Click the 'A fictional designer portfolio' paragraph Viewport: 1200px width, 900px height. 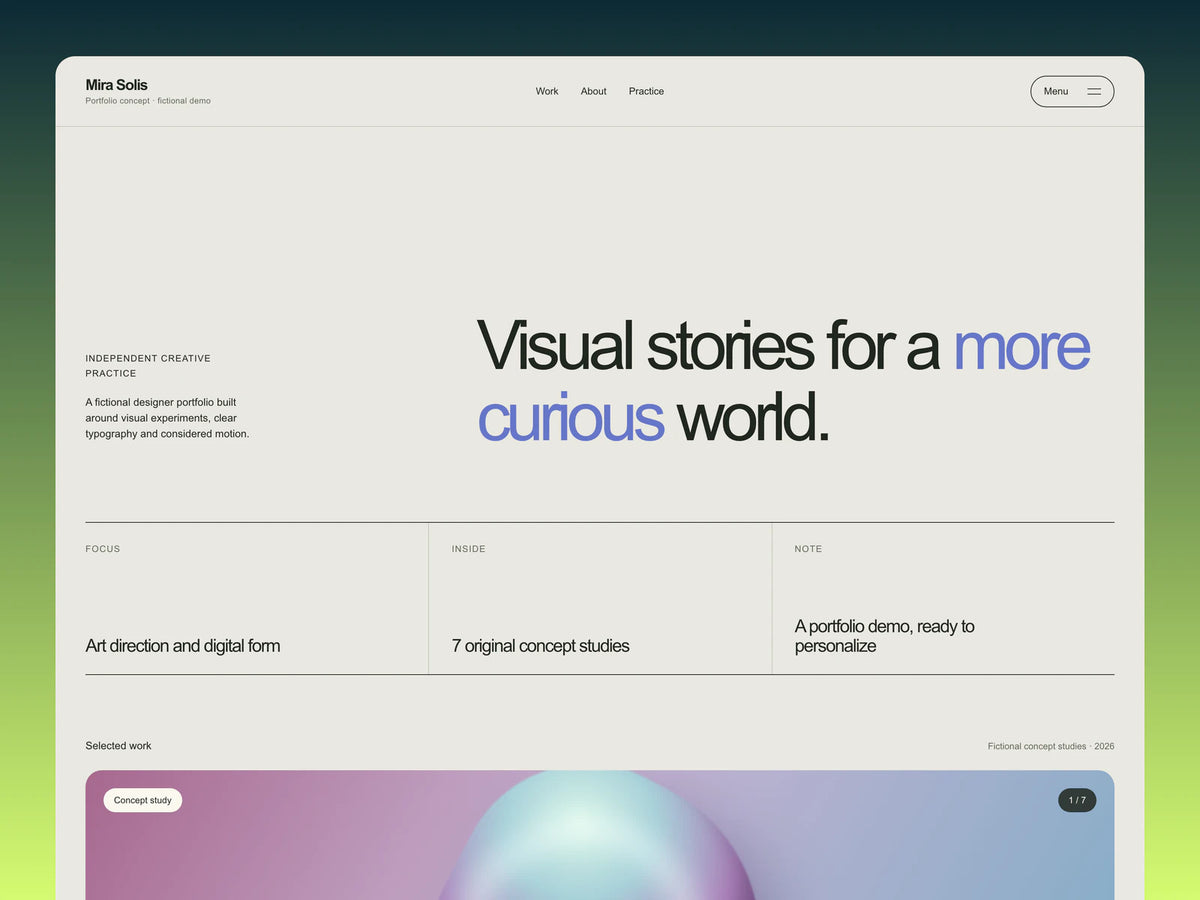coord(167,418)
